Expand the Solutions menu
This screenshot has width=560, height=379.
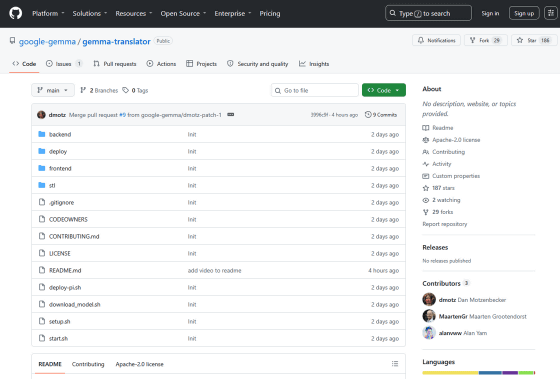[x=90, y=14]
